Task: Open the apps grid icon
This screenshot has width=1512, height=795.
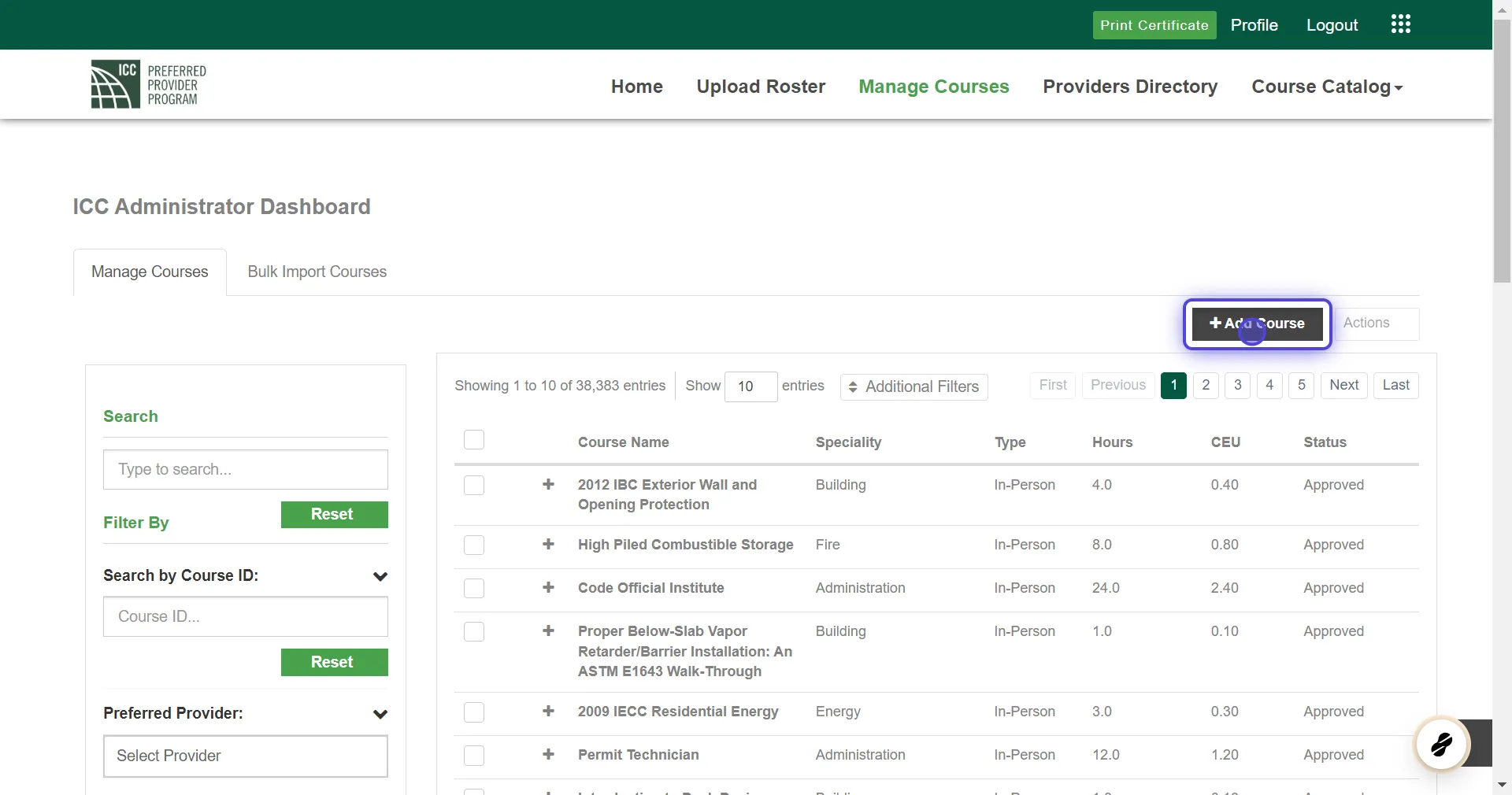Action: coord(1400,24)
